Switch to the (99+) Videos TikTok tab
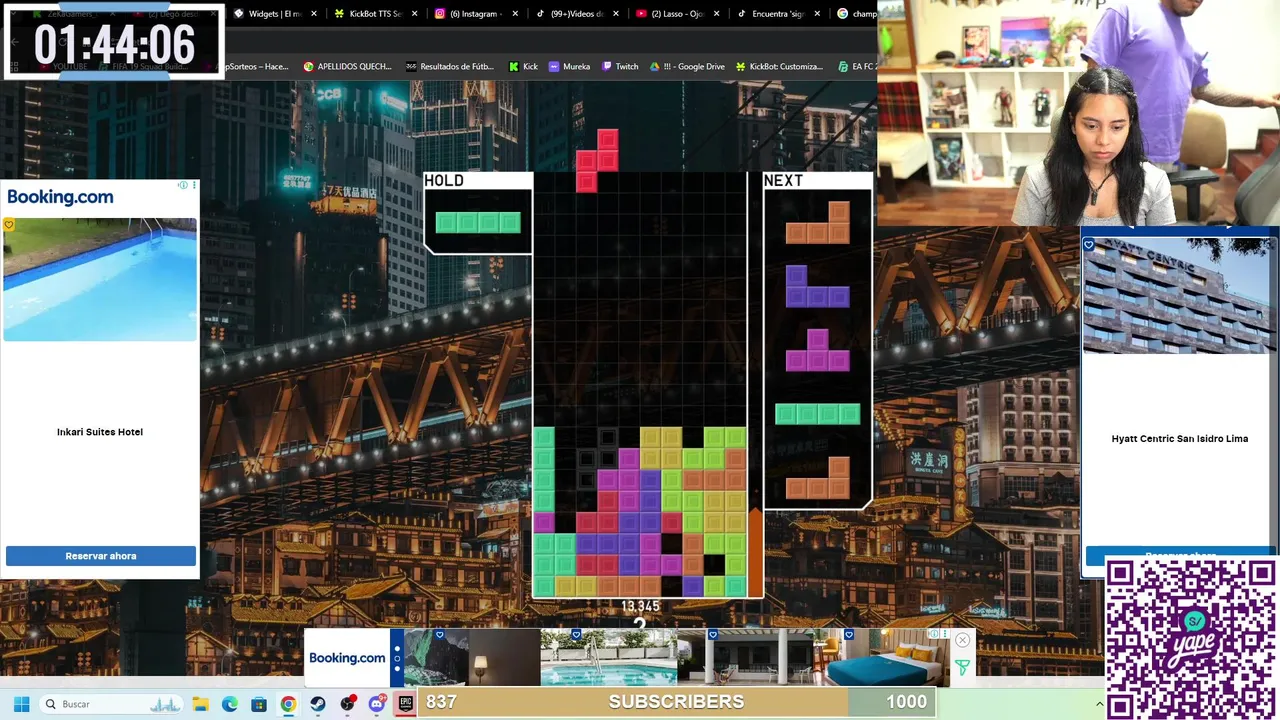The height and width of the screenshot is (720, 1280). point(576,14)
